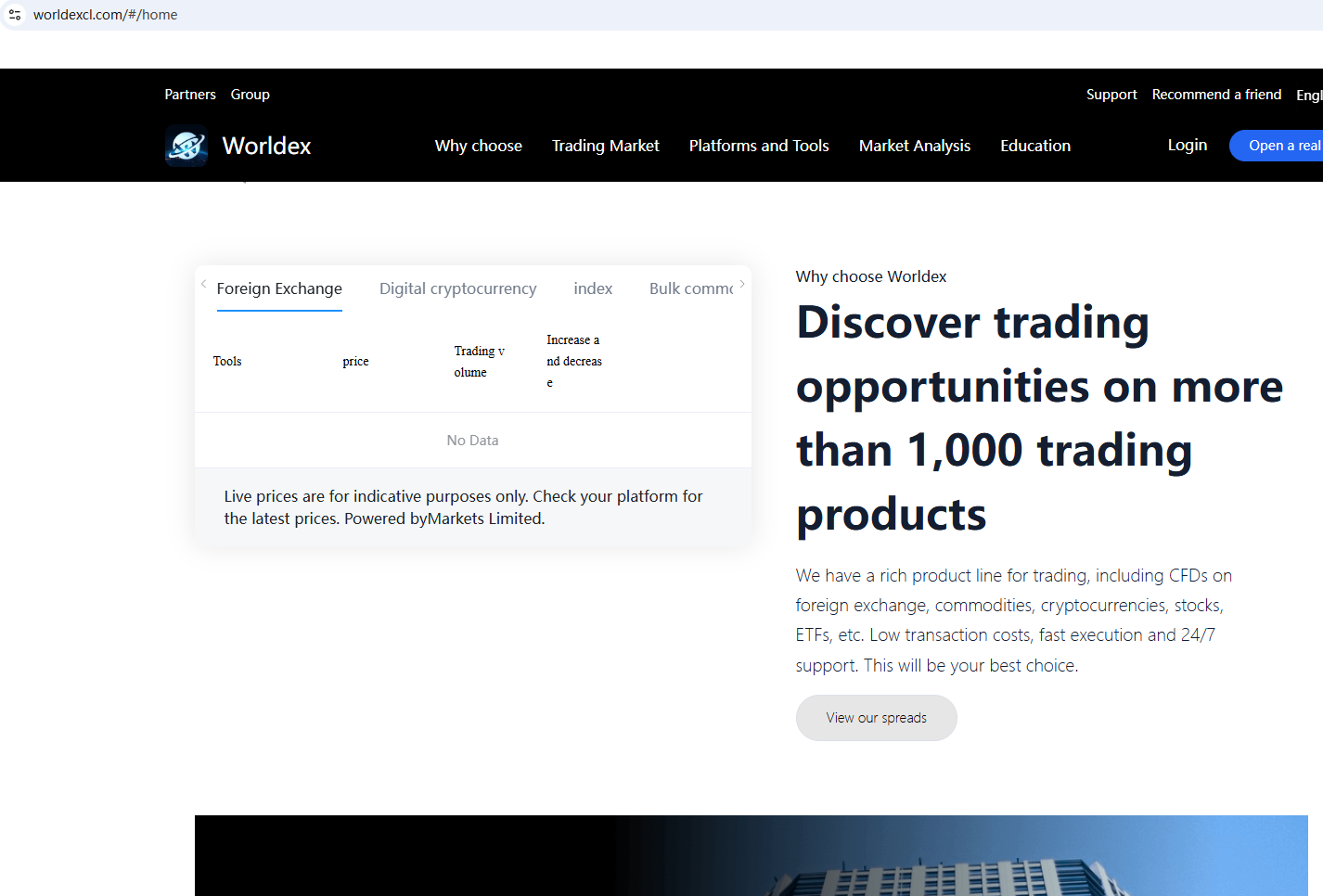Click the View our spreads button
This screenshot has width=1323, height=896.
pyautogui.click(x=876, y=718)
